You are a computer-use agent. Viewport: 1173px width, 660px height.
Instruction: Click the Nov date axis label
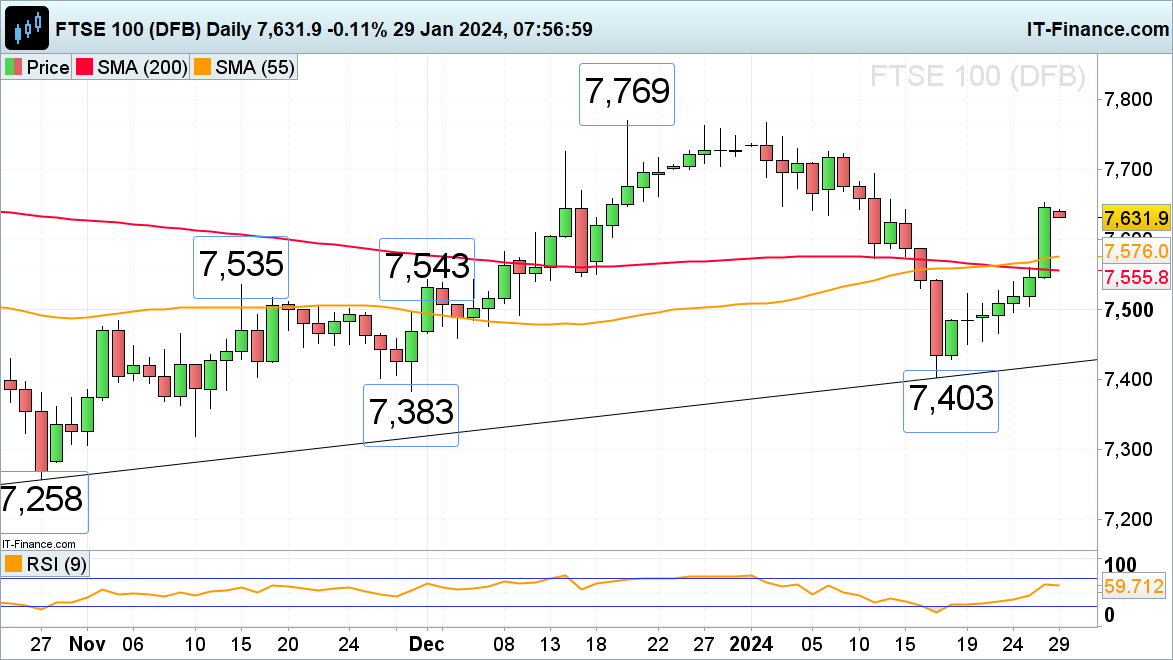point(87,644)
